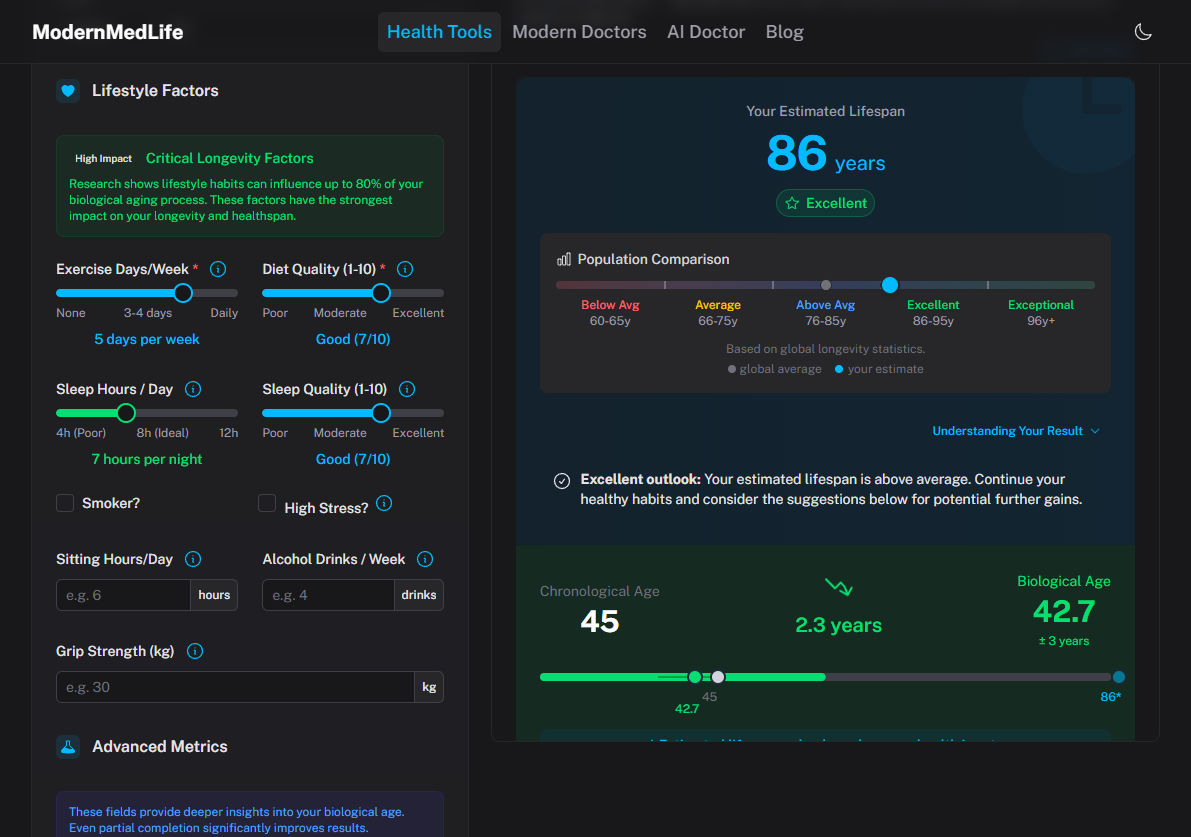Show info for Sleep Quality (1-10)
This screenshot has width=1191, height=837.
pos(407,389)
